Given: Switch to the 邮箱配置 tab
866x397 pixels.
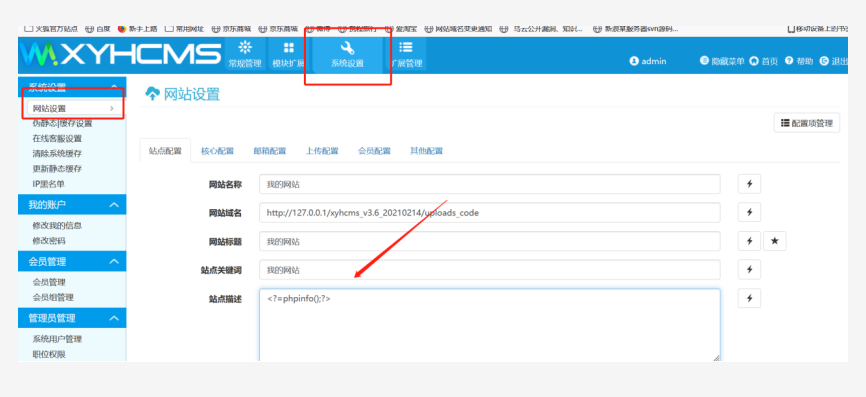Looking at the screenshot, I should point(270,151).
